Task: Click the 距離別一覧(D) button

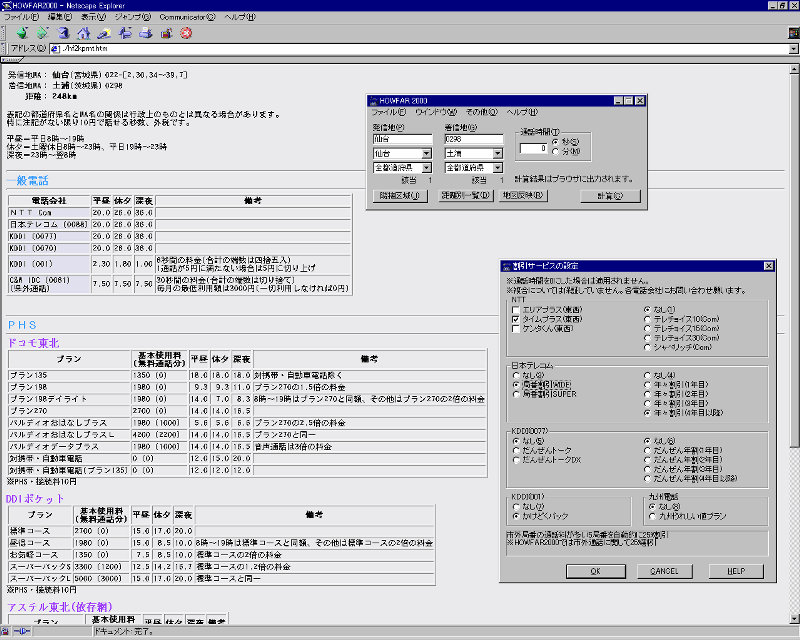Action: 465,195
